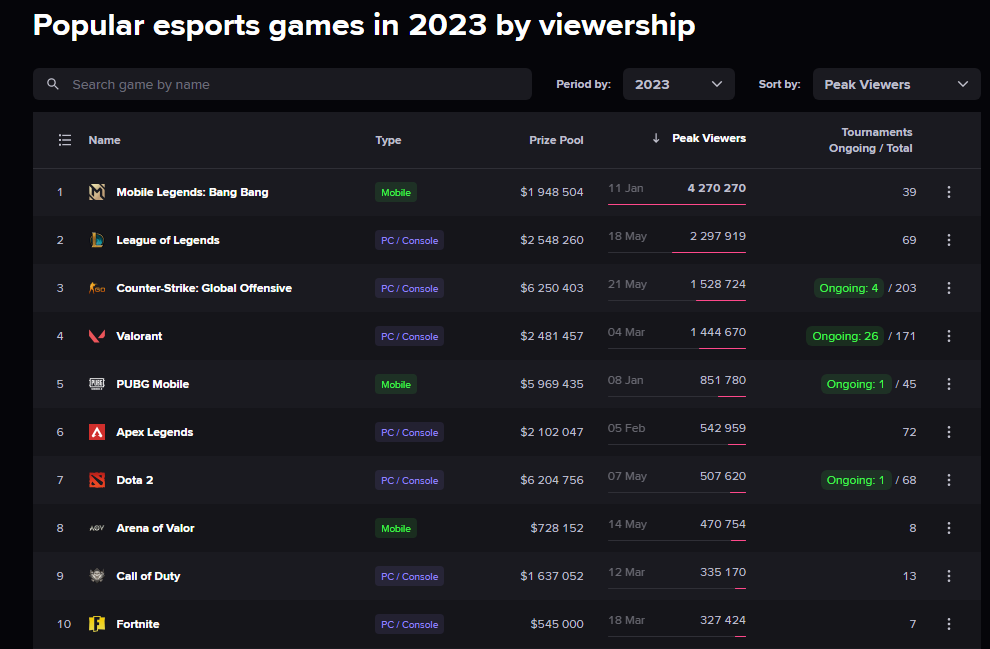The image size is (990, 649).
Task: Click the Valorant logo icon
Action: pos(97,336)
